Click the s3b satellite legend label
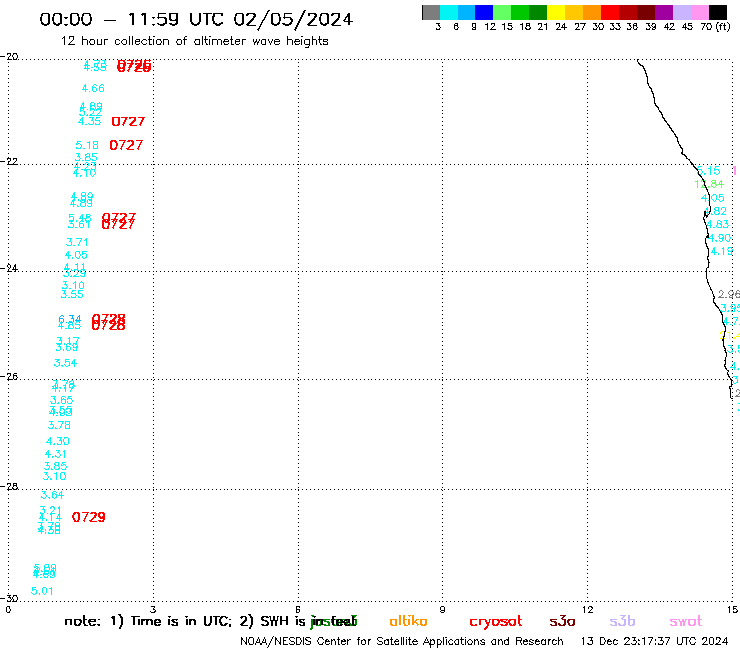This screenshot has width=740, height=650. click(x=622, y=621)
